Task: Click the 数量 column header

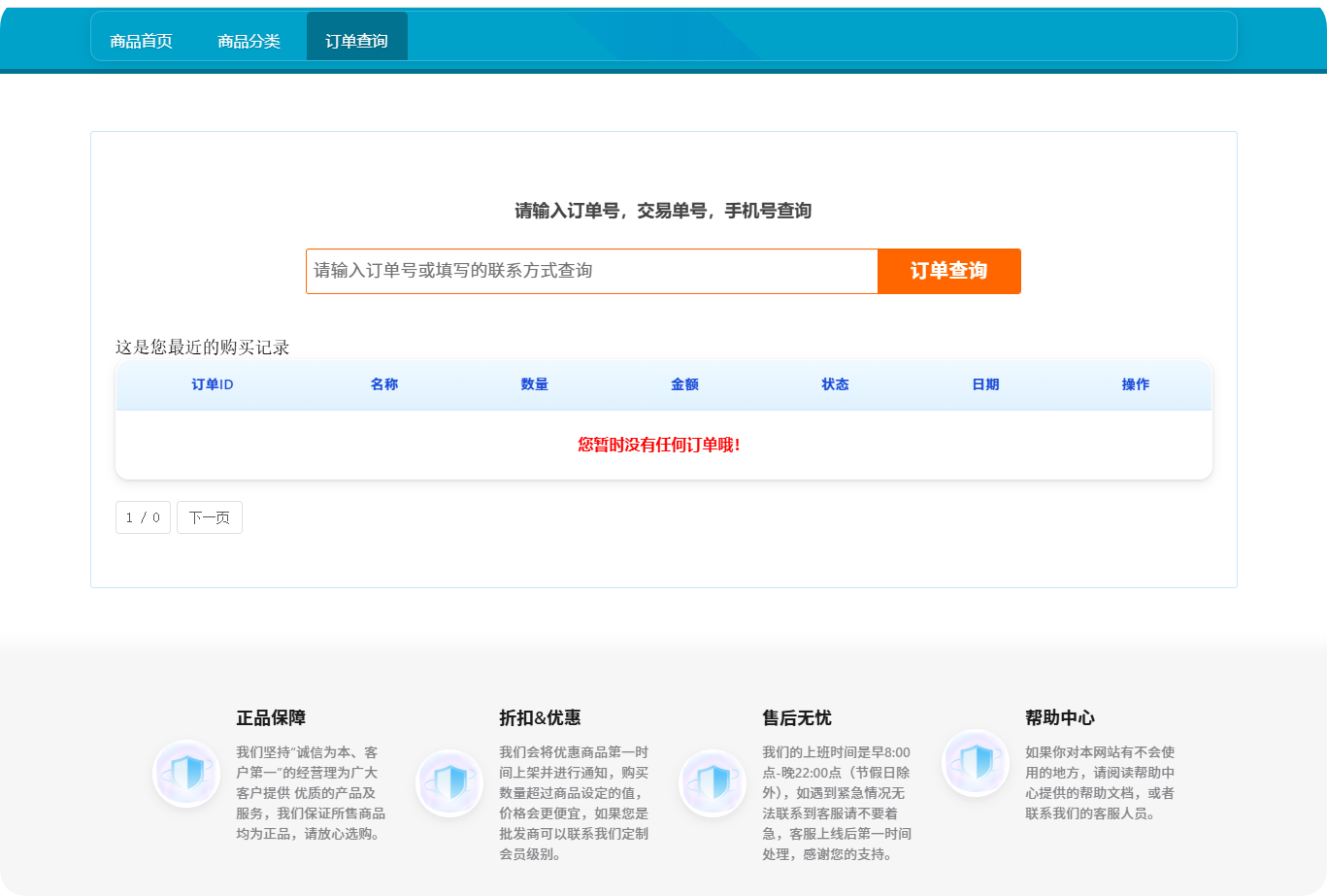Action: point(535,384)
